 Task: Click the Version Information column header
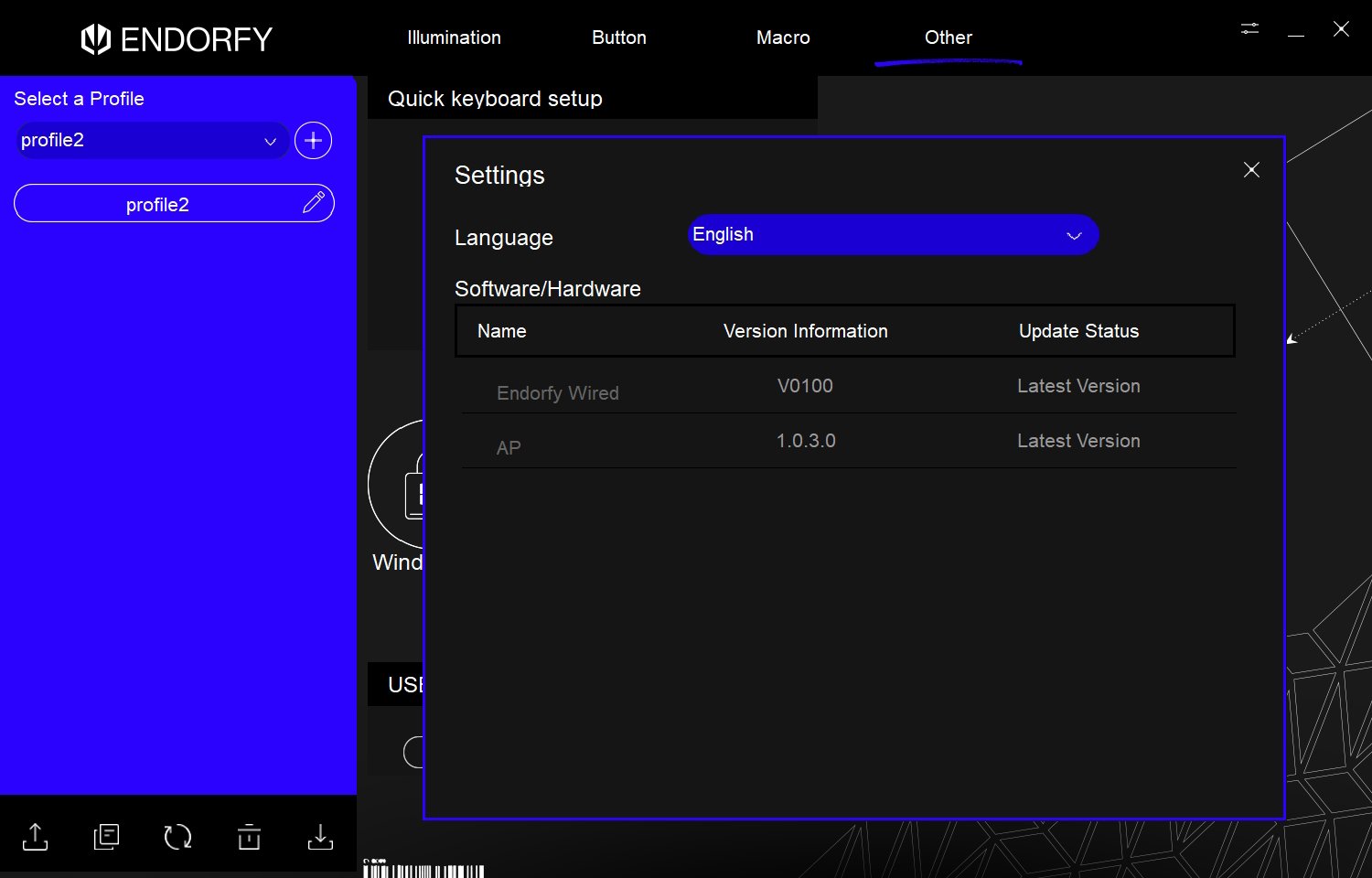pyautogui.click(x=805, y=331)
